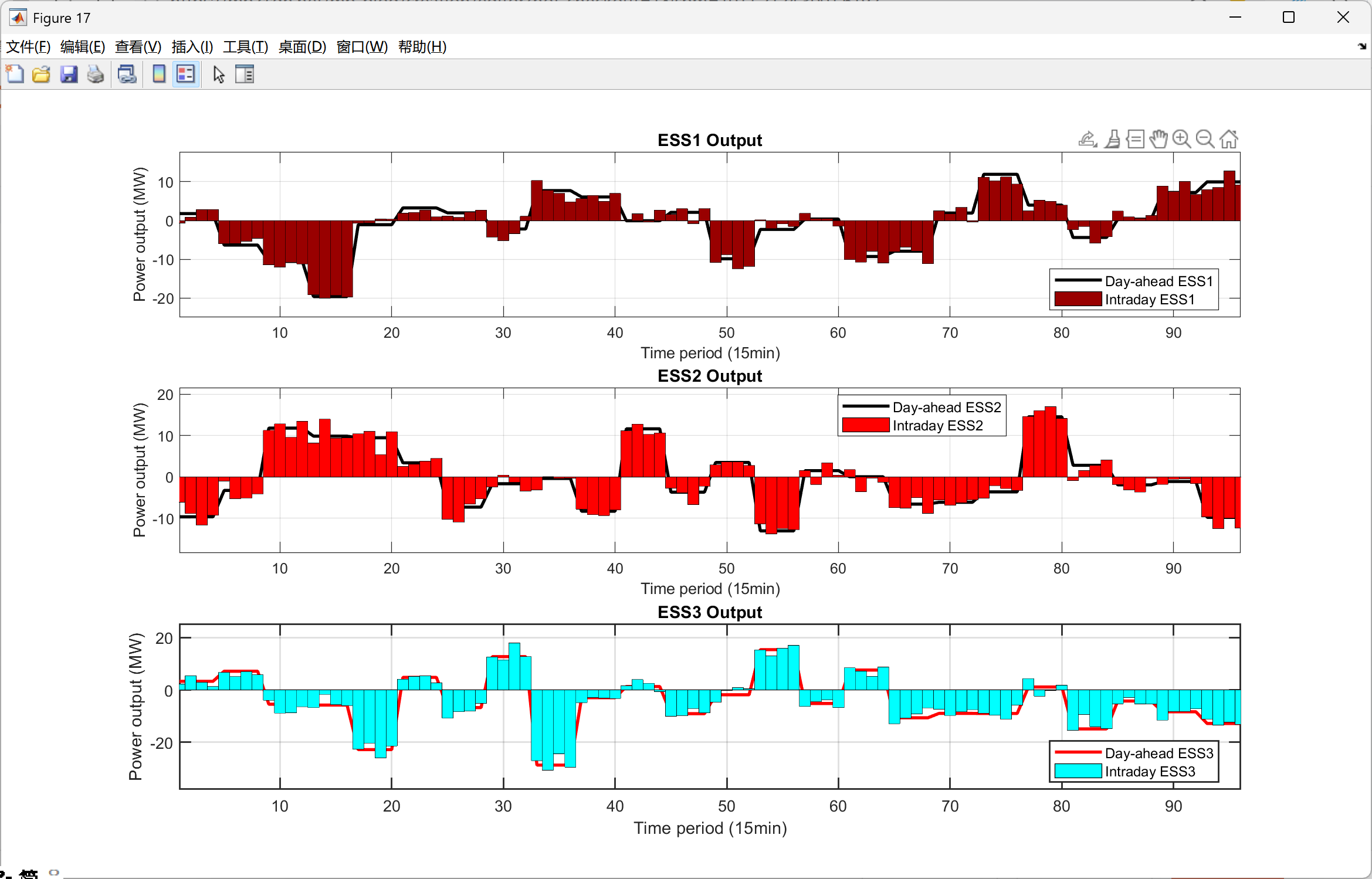This screenshot has width=1372, height=879.
Task: Expand the toolbar docking arrow at the menu bar's right
Action: click(1362, 46)
